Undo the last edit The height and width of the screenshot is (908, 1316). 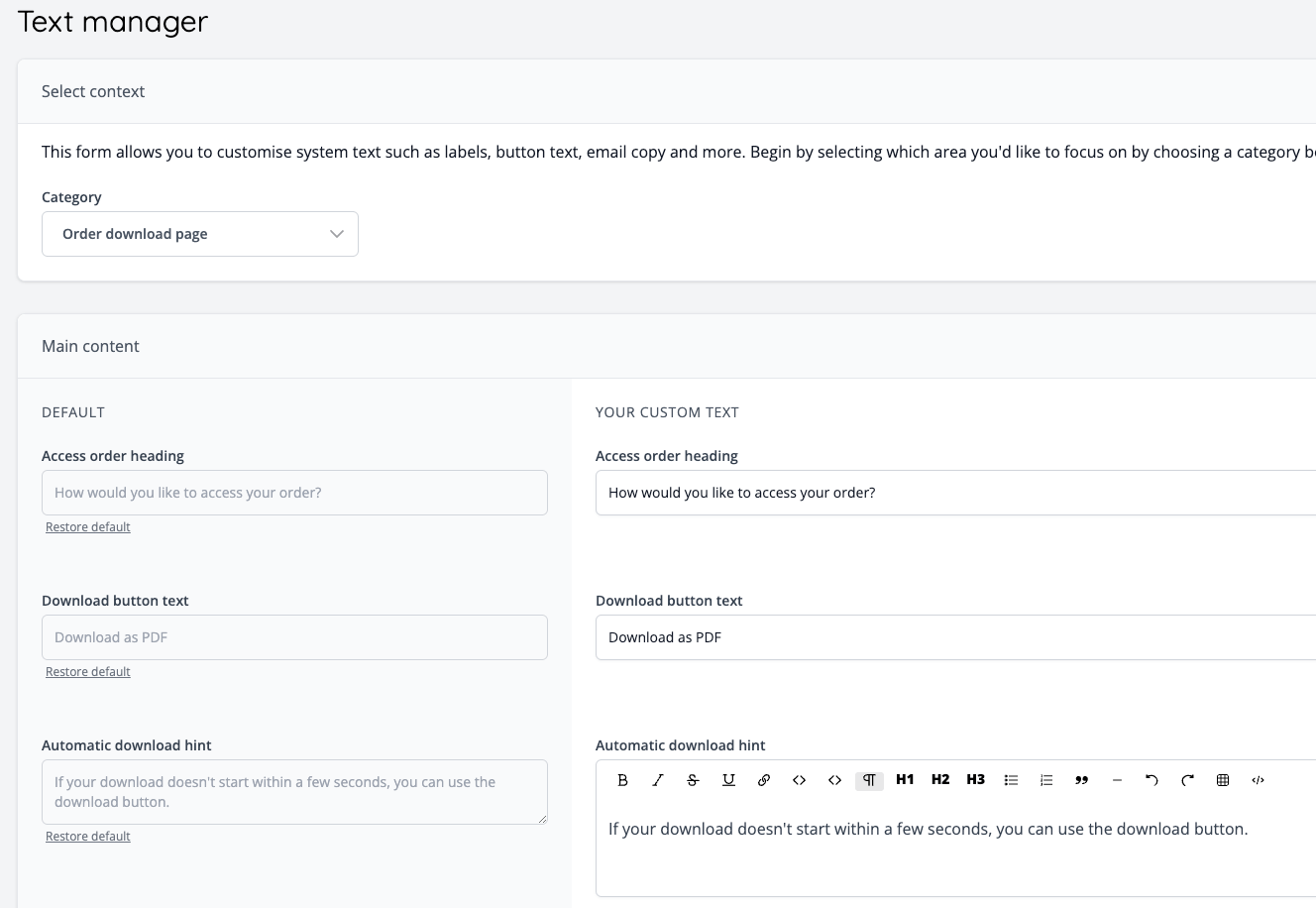tap(1151, 780)
